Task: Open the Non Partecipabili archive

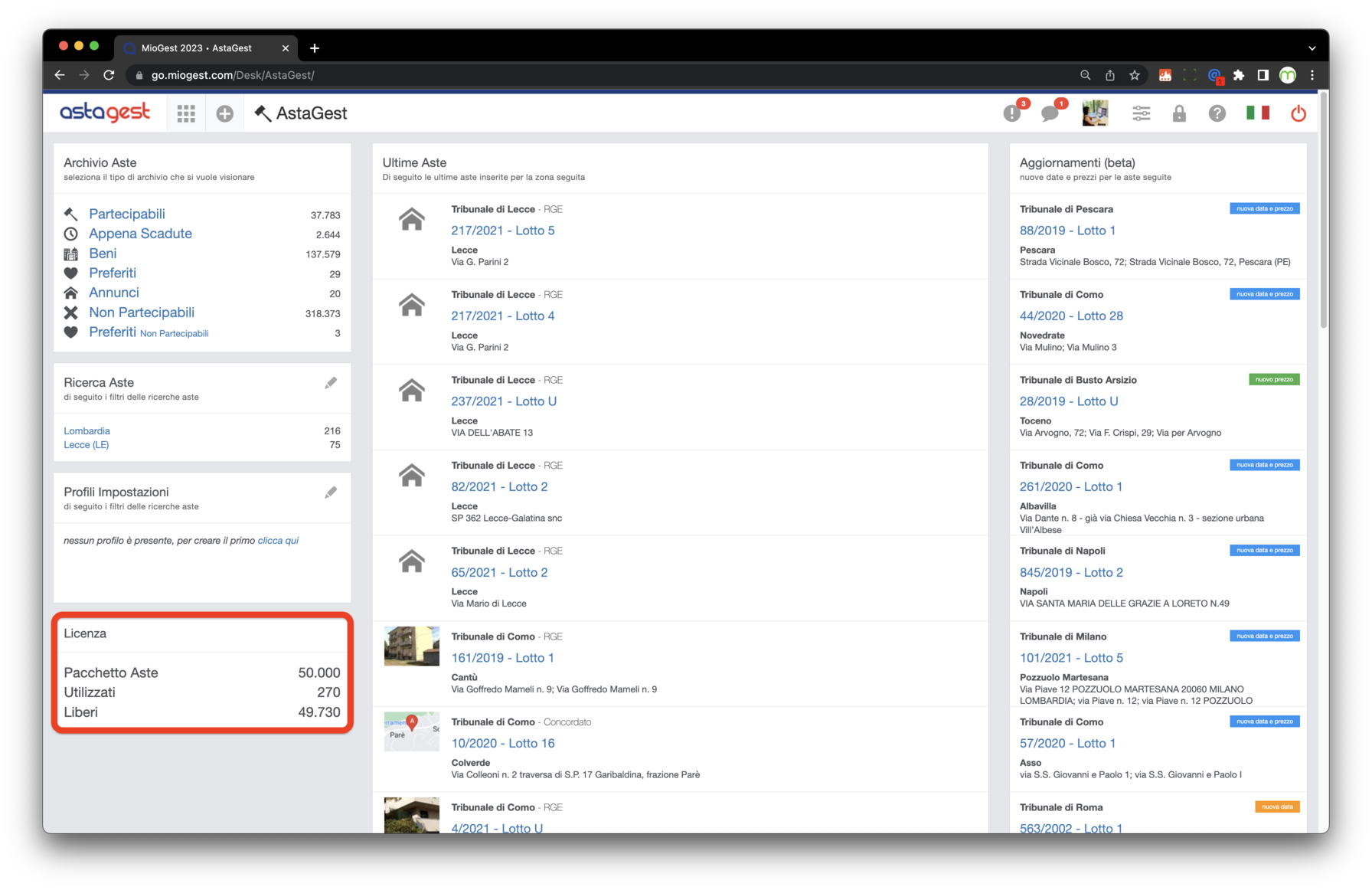Action: pyautogui.click(x=142, y=312)
